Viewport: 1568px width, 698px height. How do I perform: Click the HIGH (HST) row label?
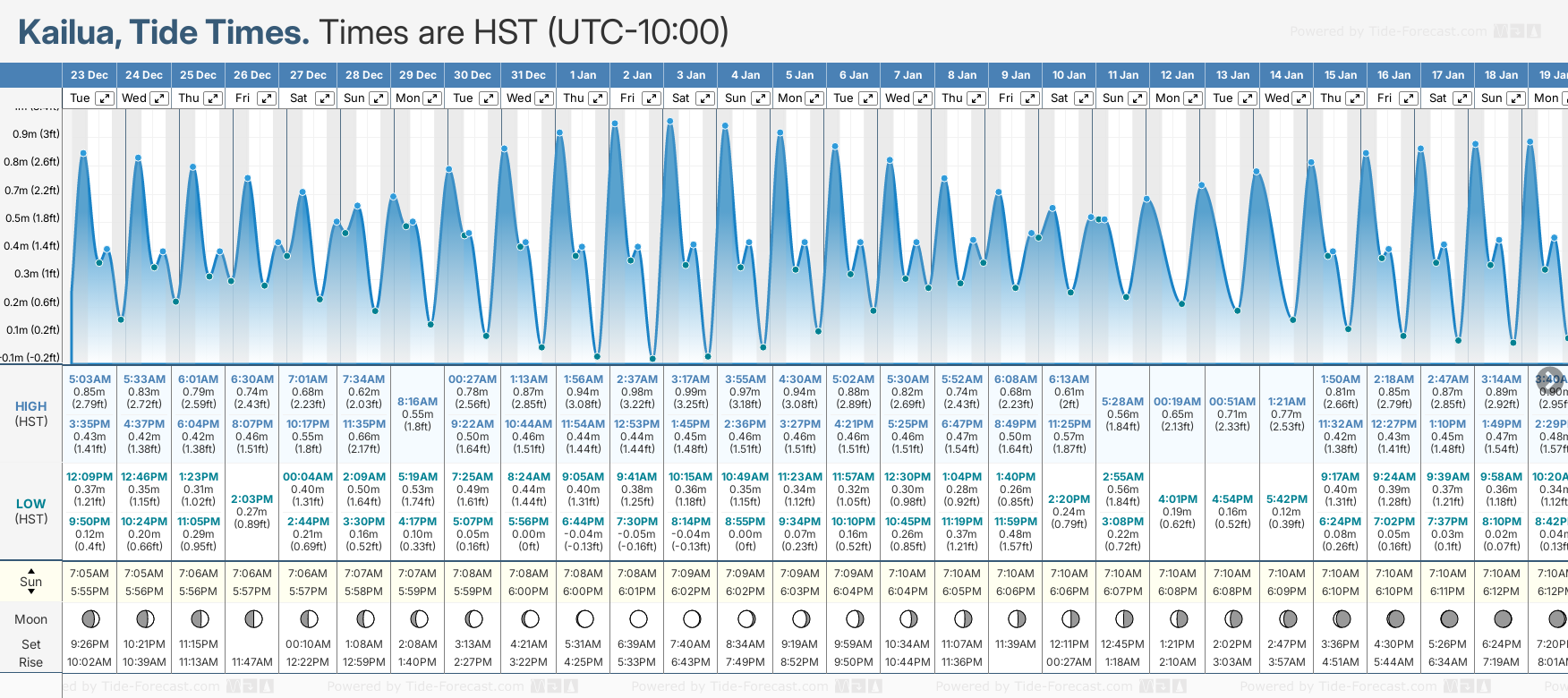pyautogui.click(x=30, y=413)
